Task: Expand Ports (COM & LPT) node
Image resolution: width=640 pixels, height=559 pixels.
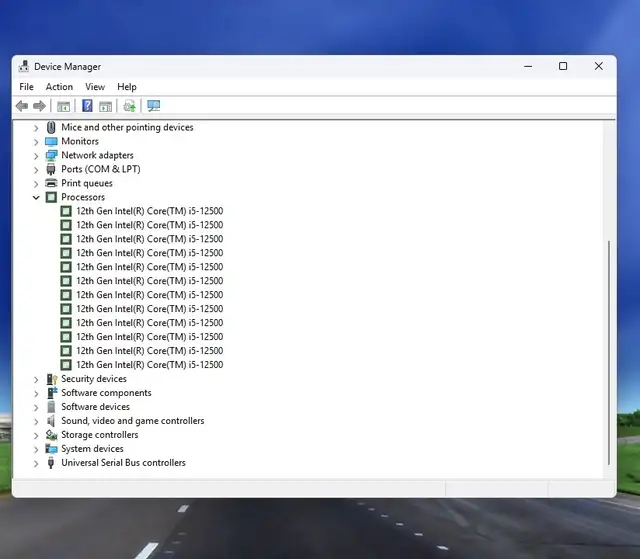Action: (x=36, y=170)
